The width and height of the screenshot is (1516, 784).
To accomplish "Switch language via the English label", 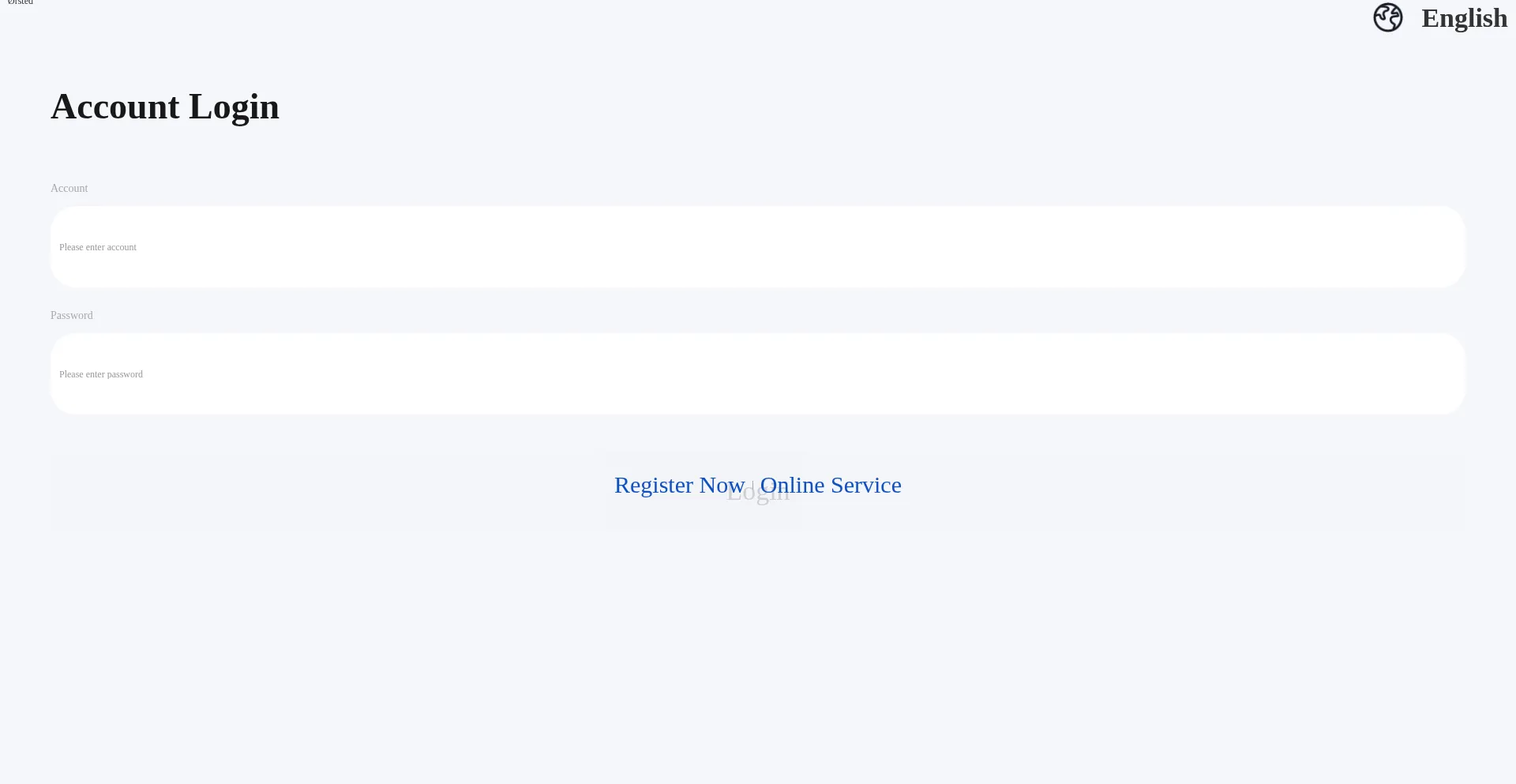I will 1465,17.
